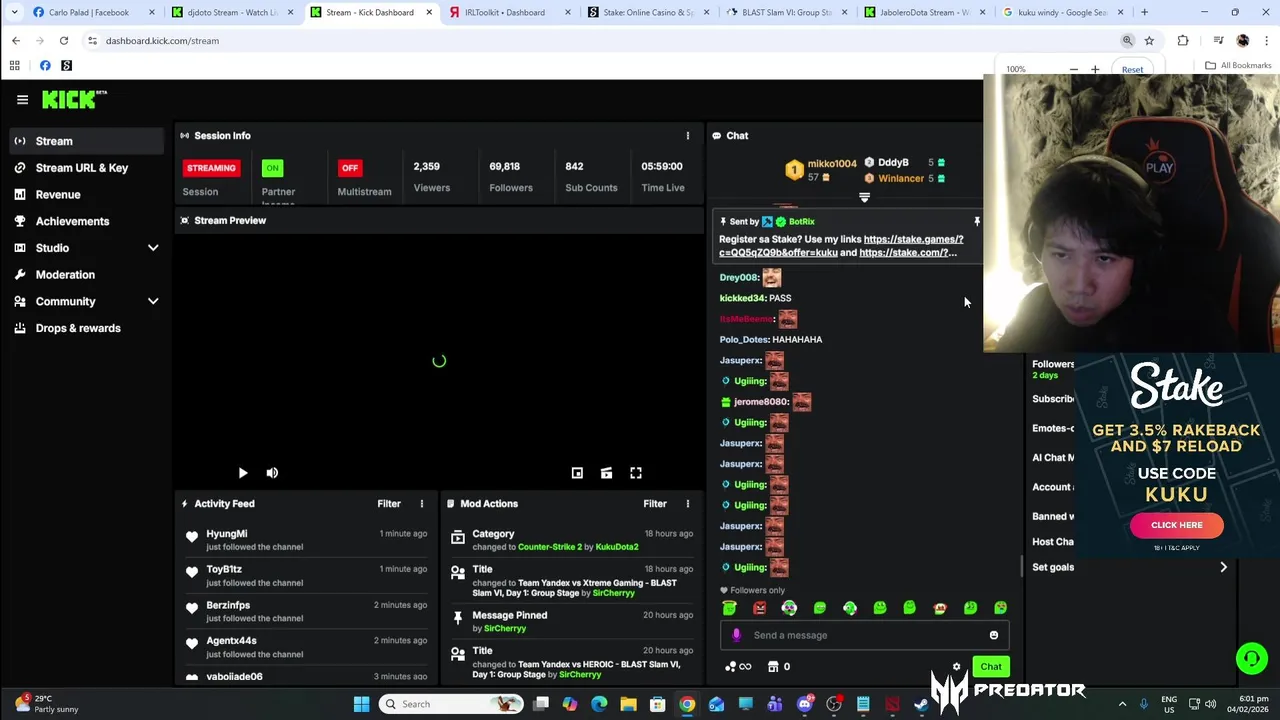Open Steam from the taskbar
Screen dimensions: 1280x720
[921, 704]
